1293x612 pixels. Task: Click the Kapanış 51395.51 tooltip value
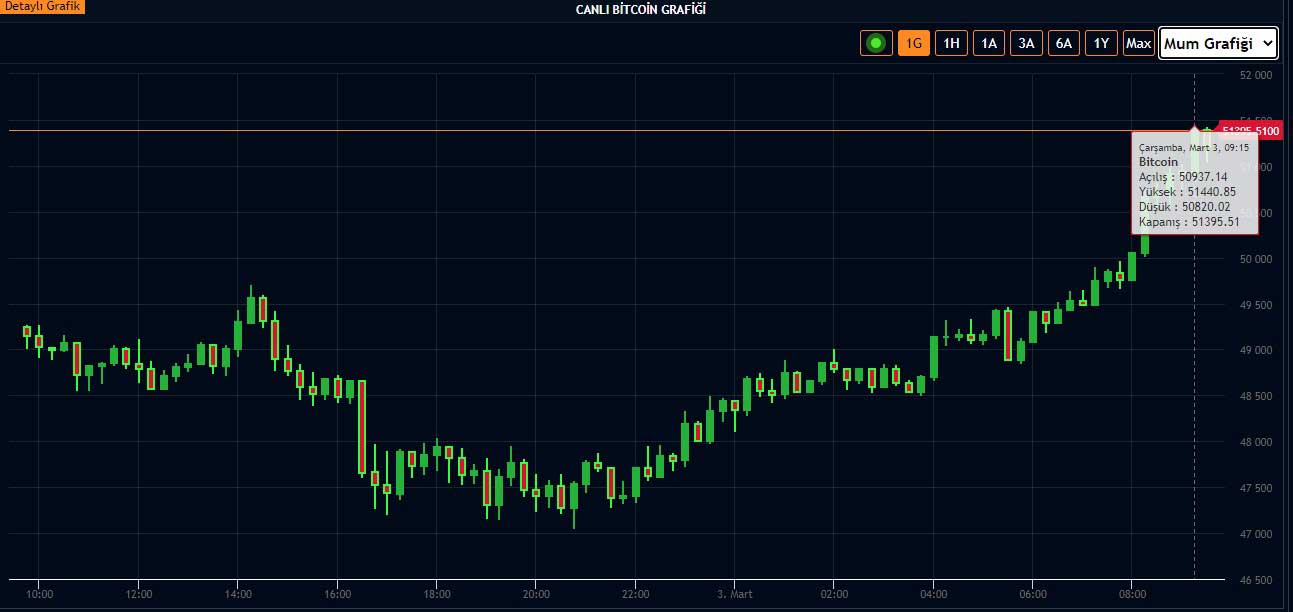tap(1189, 222)
